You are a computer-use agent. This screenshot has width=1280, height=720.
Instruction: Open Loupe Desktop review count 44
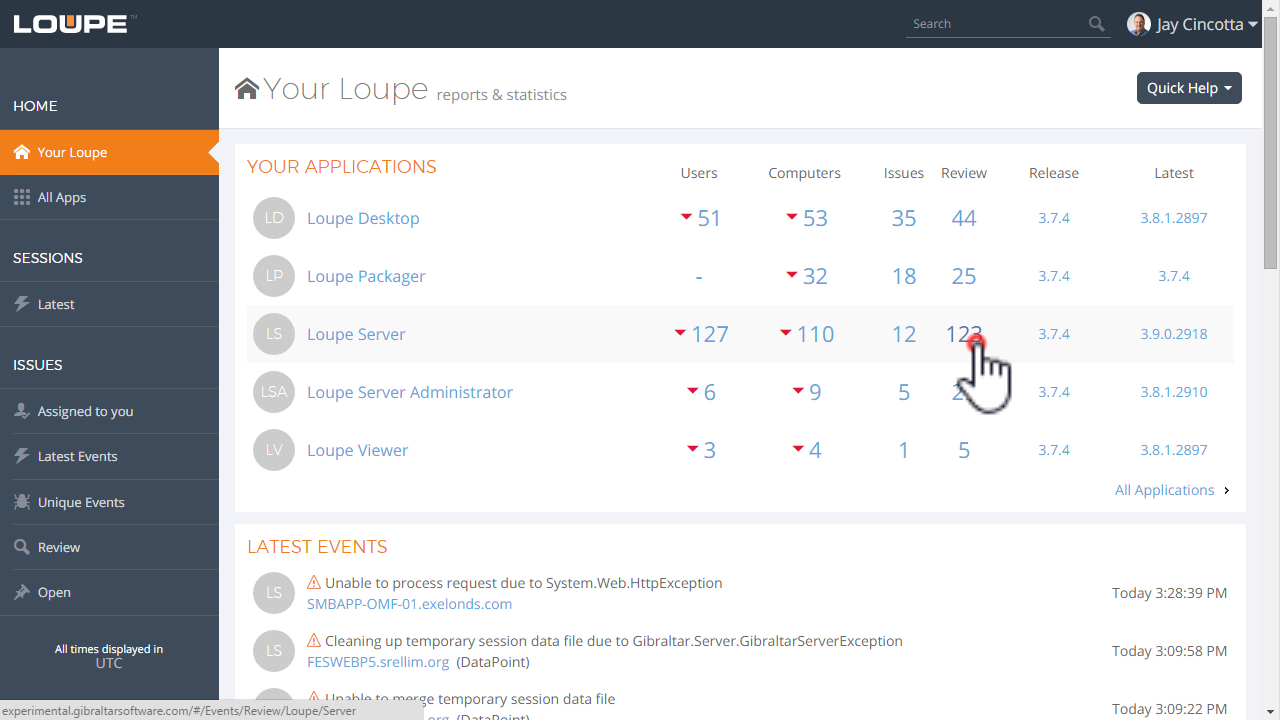964,218
